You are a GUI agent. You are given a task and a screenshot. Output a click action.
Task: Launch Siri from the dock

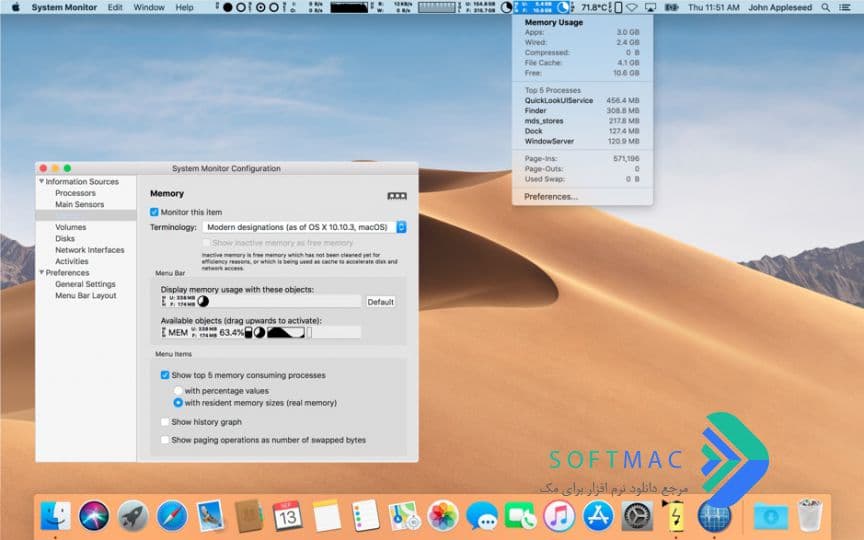94,516
